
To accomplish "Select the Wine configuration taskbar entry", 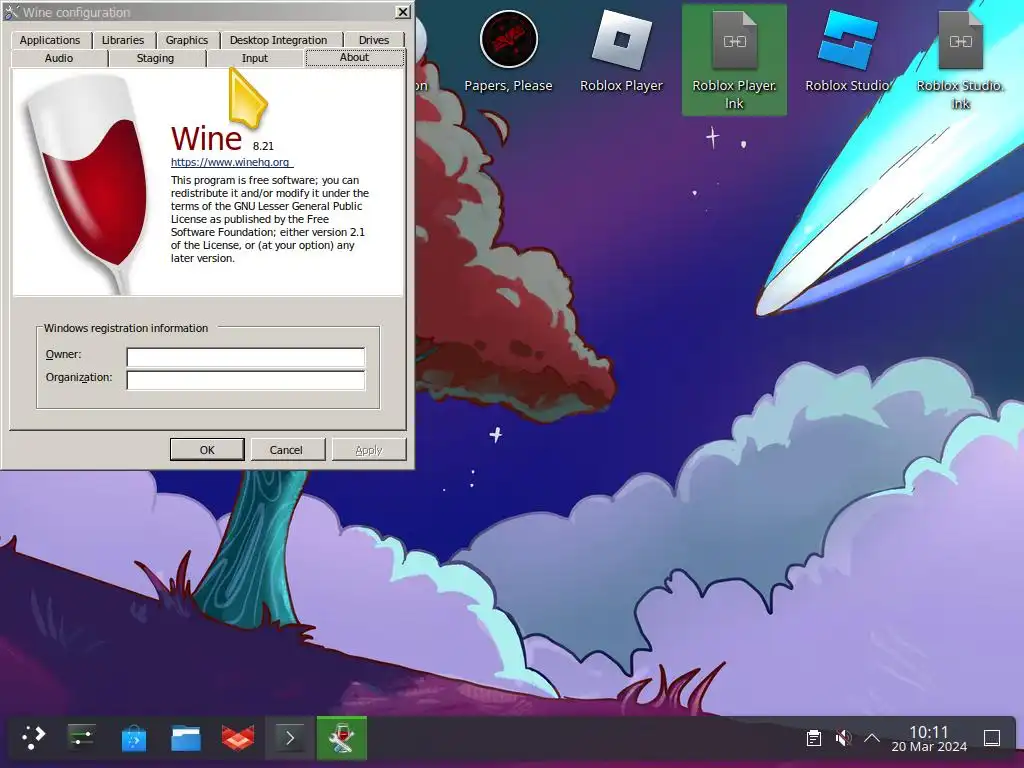I will coord(342,738).
